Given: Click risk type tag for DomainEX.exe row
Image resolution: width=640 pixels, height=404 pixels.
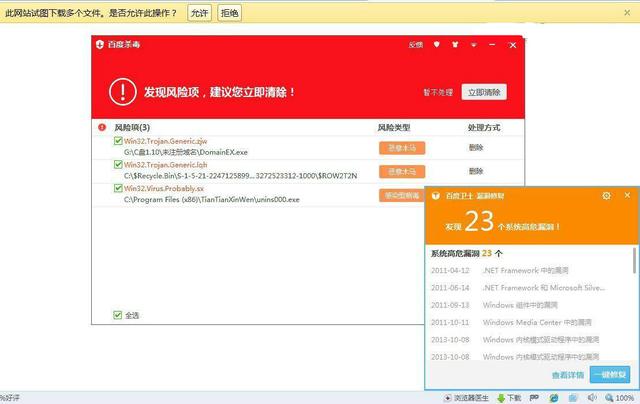Looking at the screenshot, I should coord(402,148).
